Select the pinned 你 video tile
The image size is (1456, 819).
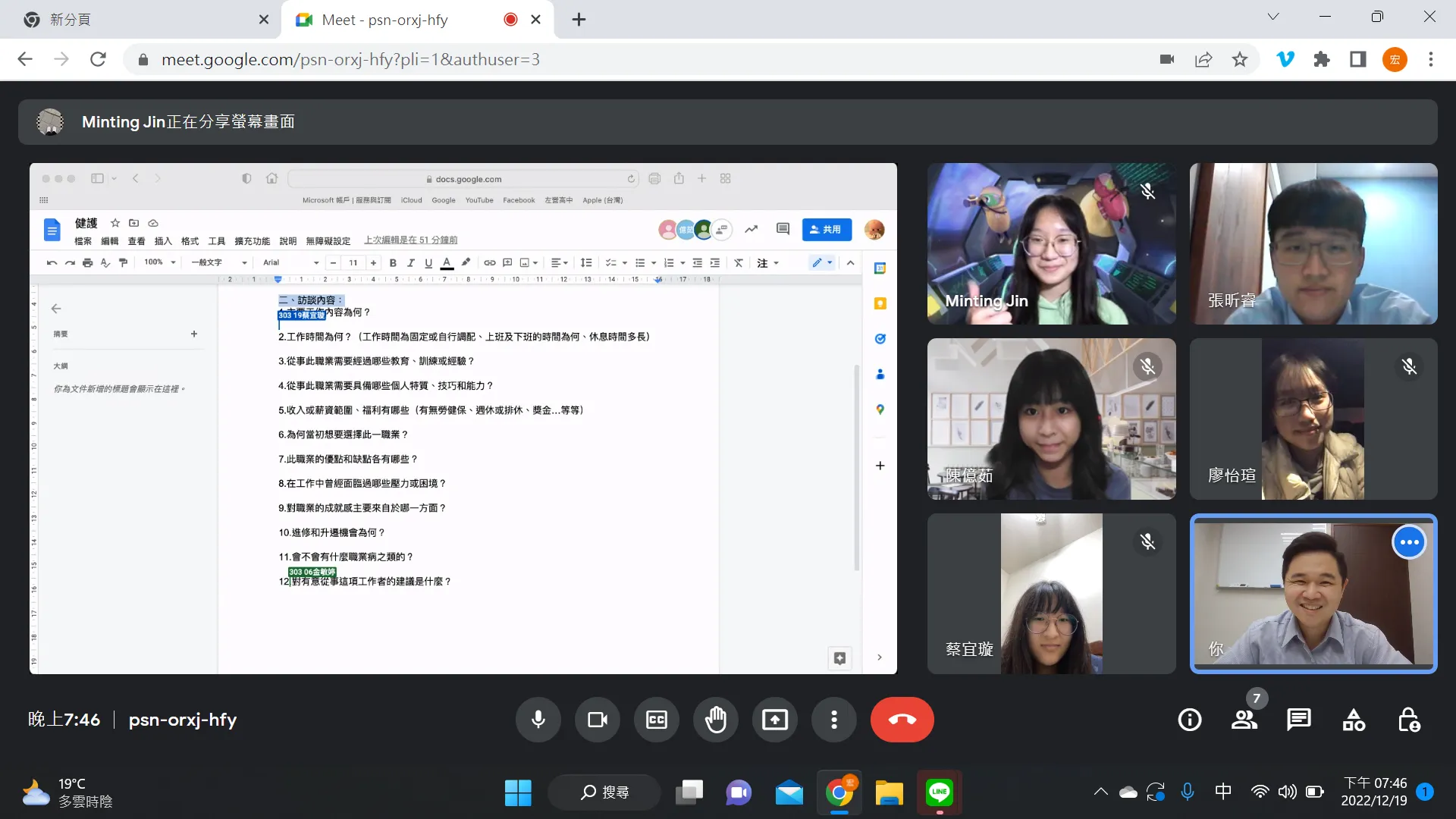point(1314,594)
